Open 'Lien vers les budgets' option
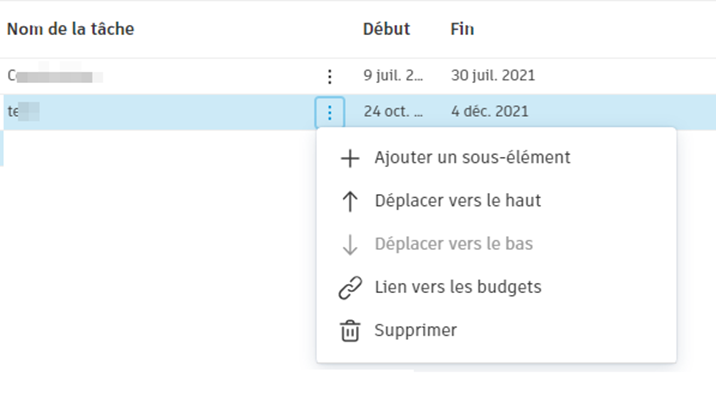 tap(457, 288)
